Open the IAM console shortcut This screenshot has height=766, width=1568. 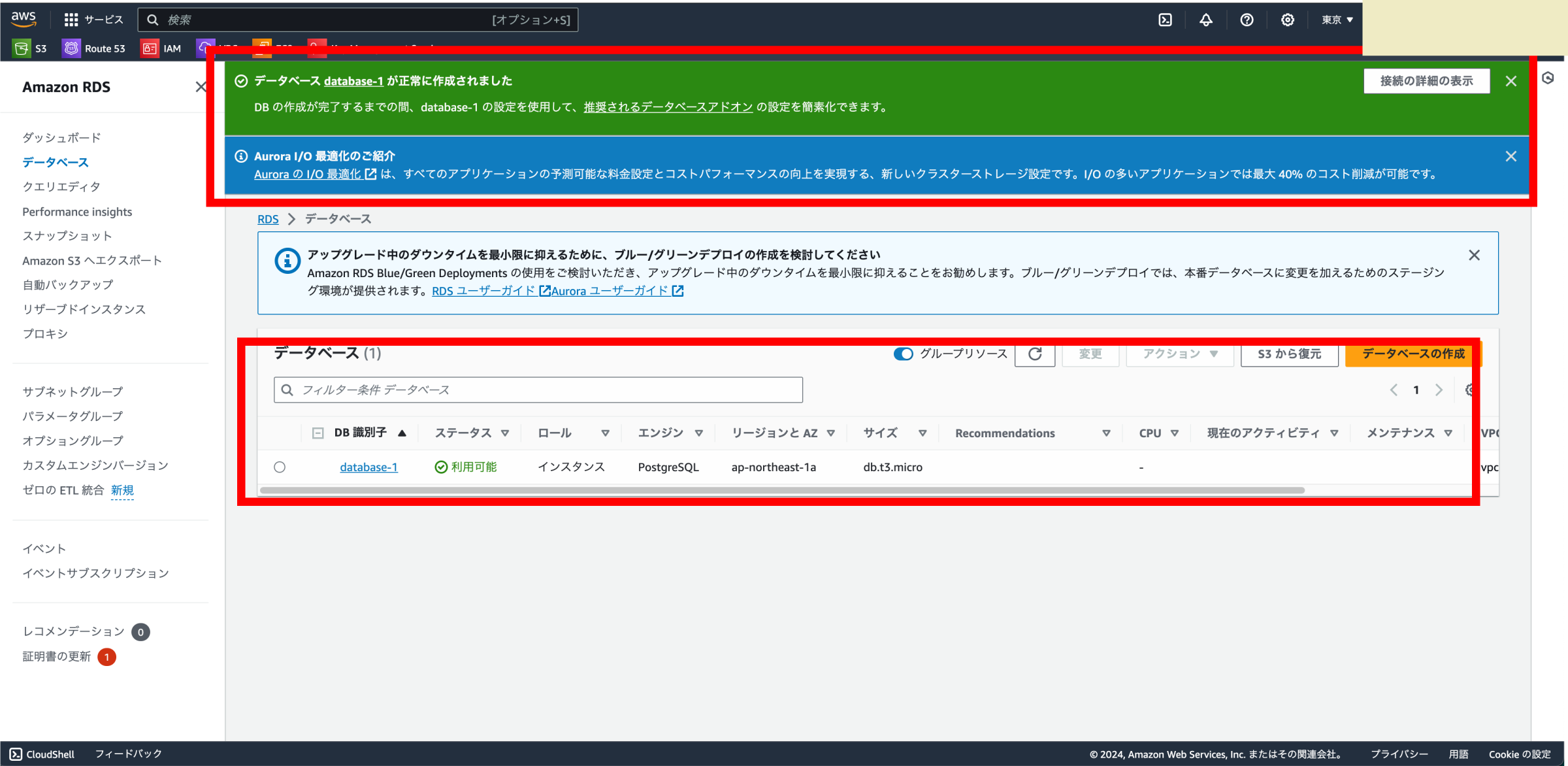(x=161, y=48)
